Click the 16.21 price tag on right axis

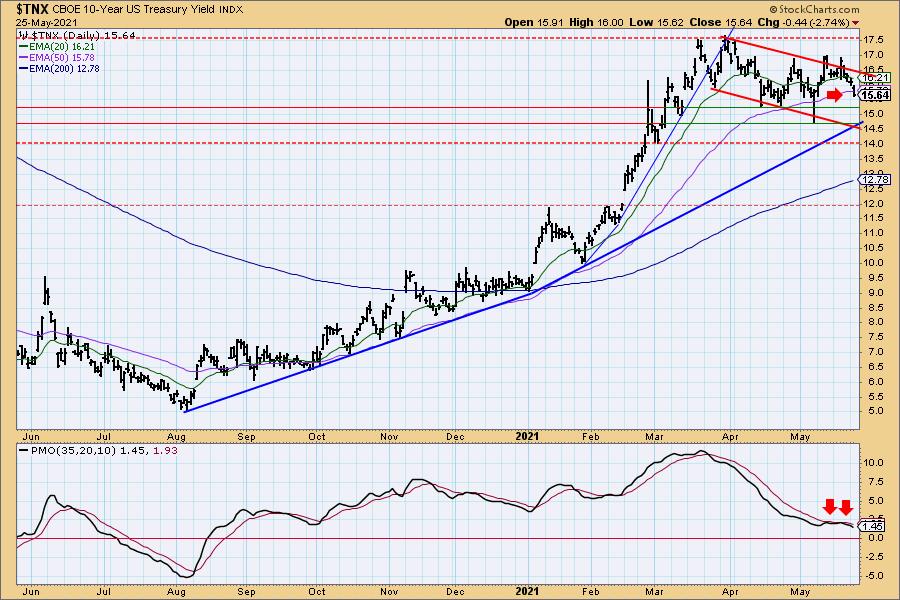pyautogui.click(x=875, y=78)
